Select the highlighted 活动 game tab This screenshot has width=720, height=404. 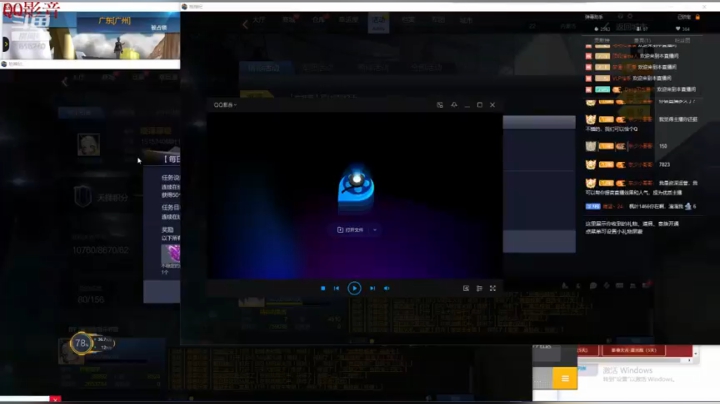tap(378, 22)
